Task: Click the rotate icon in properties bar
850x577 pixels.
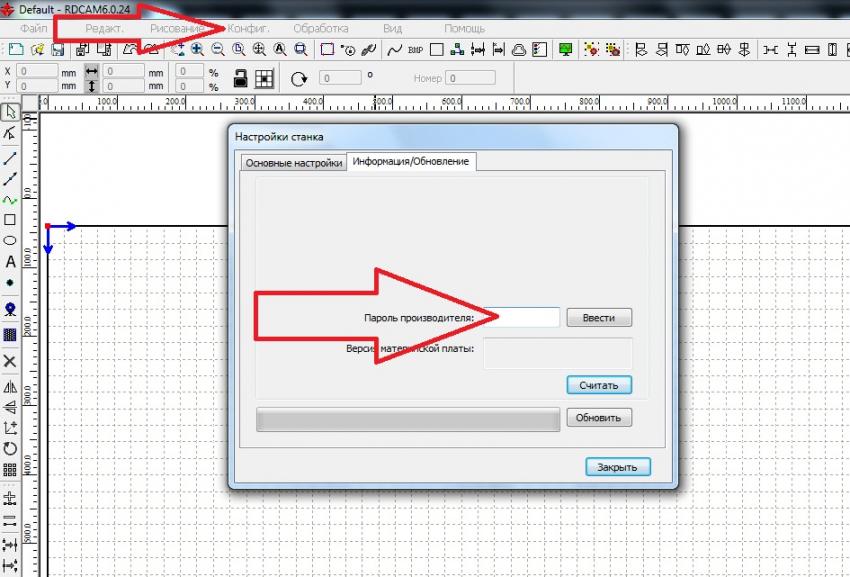Action: pos(298,78)
